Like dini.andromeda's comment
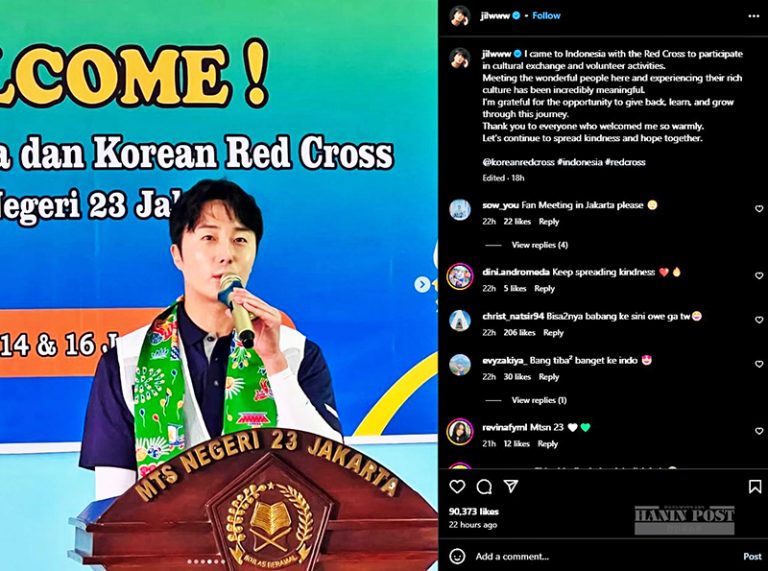 [x=759, y=276]
